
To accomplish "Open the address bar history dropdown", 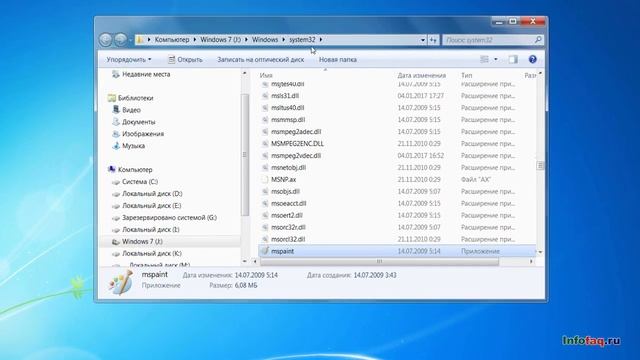I will tap(423, 40).
